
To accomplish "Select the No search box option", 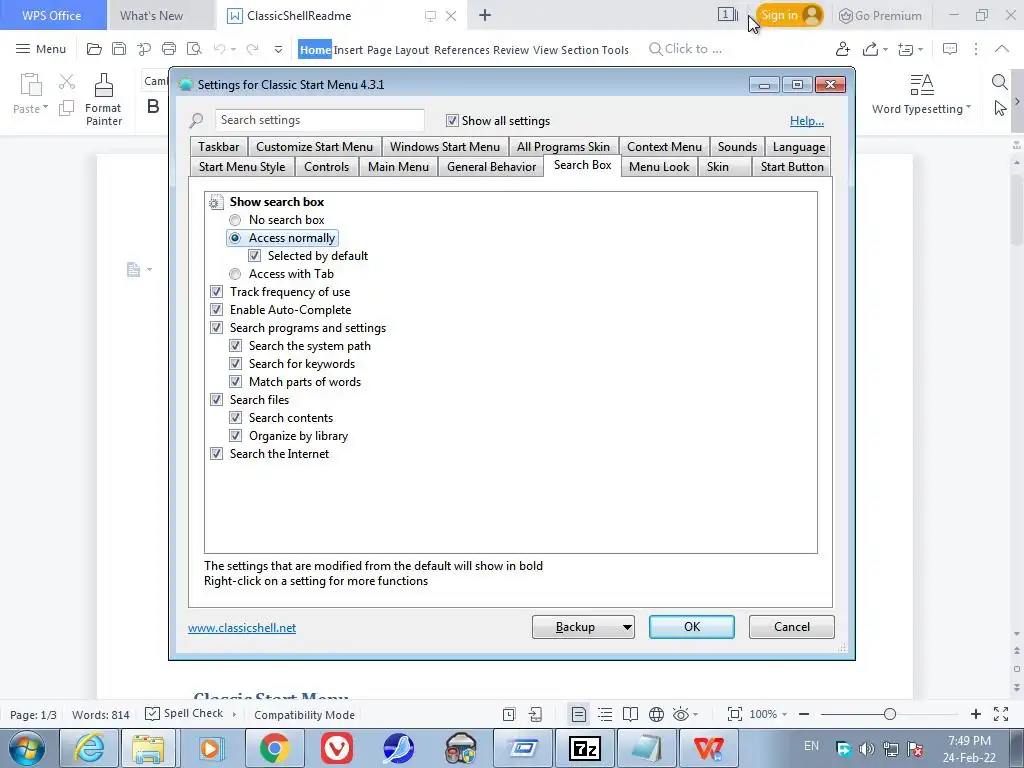I will pos(235,220).
